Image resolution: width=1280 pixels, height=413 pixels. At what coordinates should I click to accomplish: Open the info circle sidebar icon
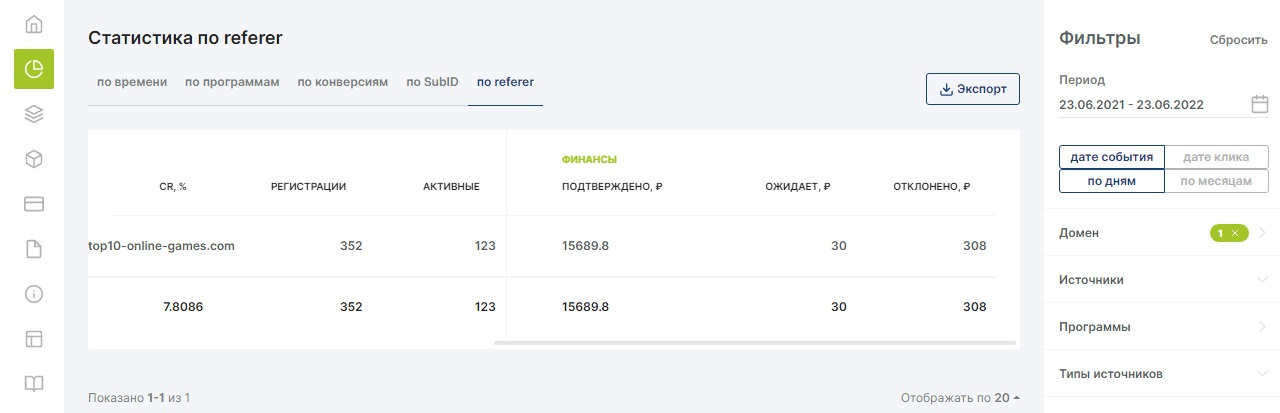[x=34, y=294]
